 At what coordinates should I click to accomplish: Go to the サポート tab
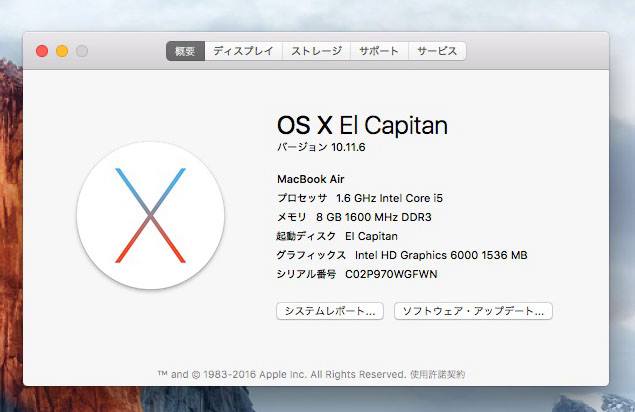[x=379, y=51]
